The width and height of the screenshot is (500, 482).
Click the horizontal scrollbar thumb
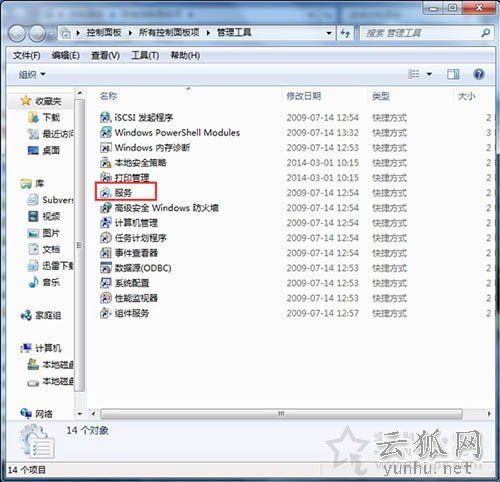click(281, 414)
